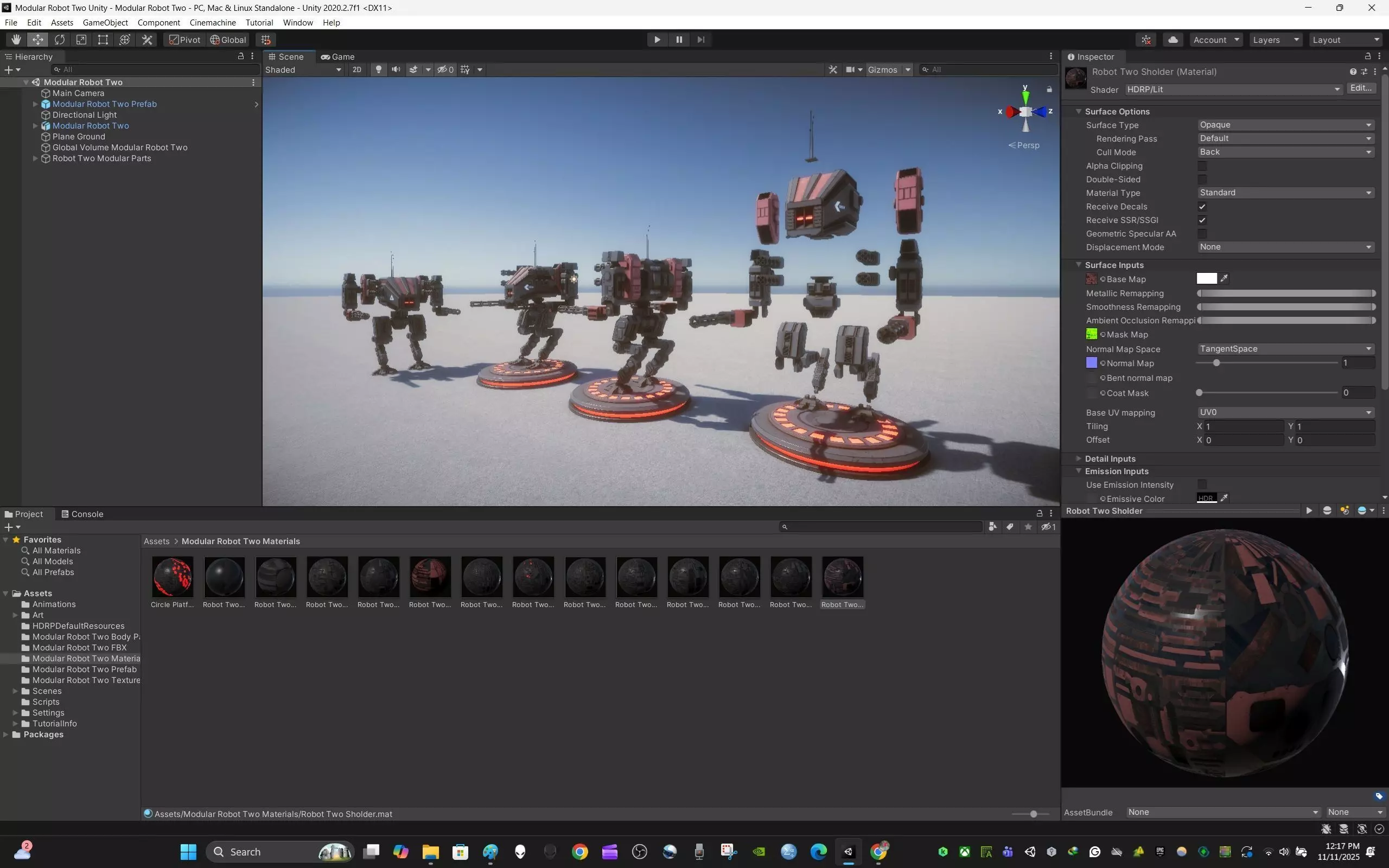Toggle Global handle rotation button
This screenshot has width=1389, height=868.
(x=228, y=40)
